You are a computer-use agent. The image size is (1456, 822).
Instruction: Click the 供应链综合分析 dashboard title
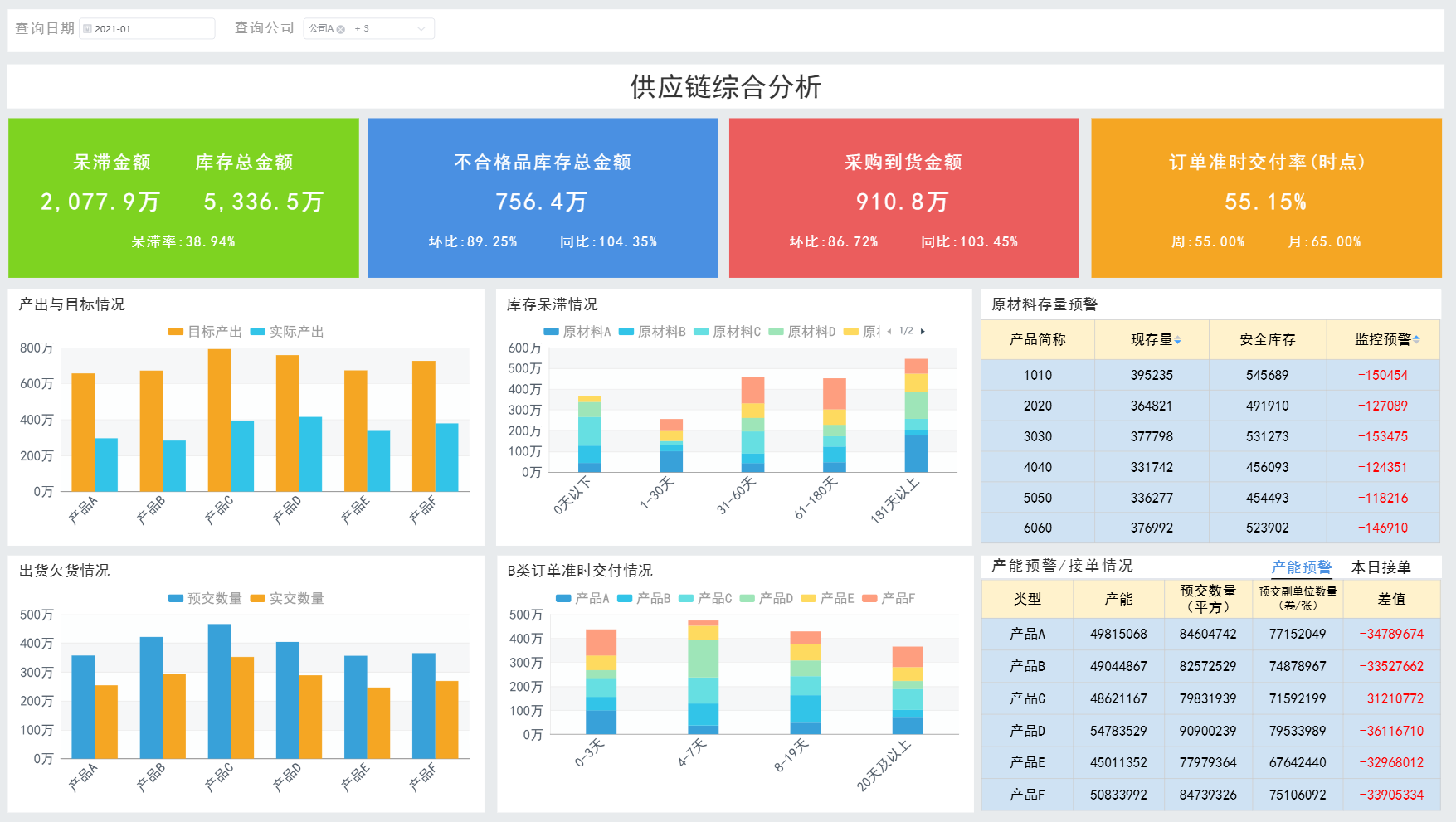point(726,86)
